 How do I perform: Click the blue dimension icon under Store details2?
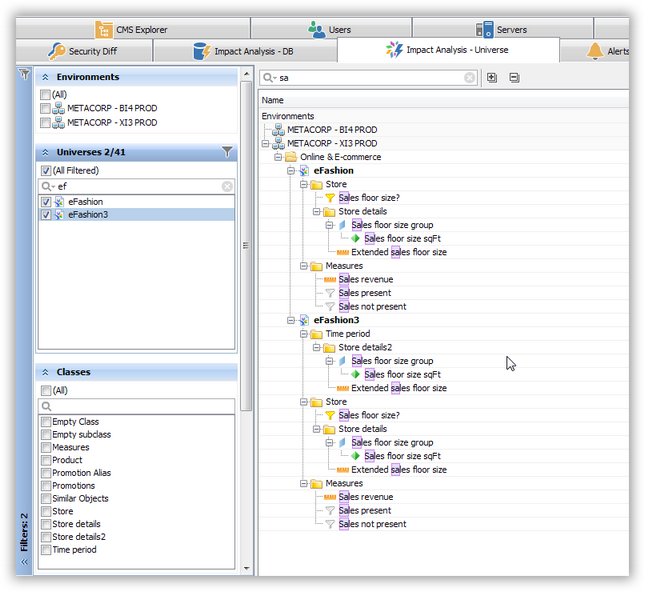(342, 361)
